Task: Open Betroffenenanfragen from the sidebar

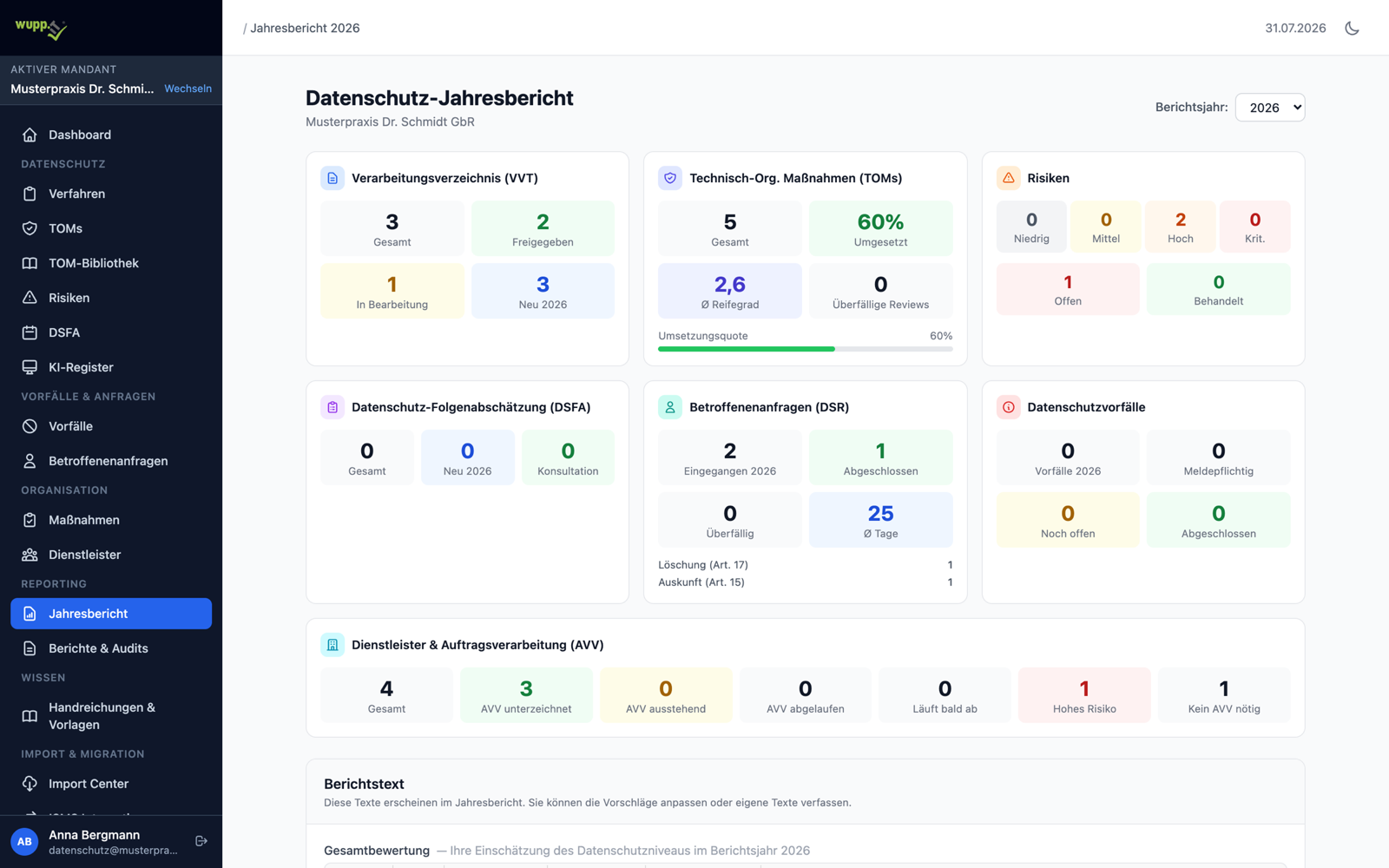Action: pos(111,461)
